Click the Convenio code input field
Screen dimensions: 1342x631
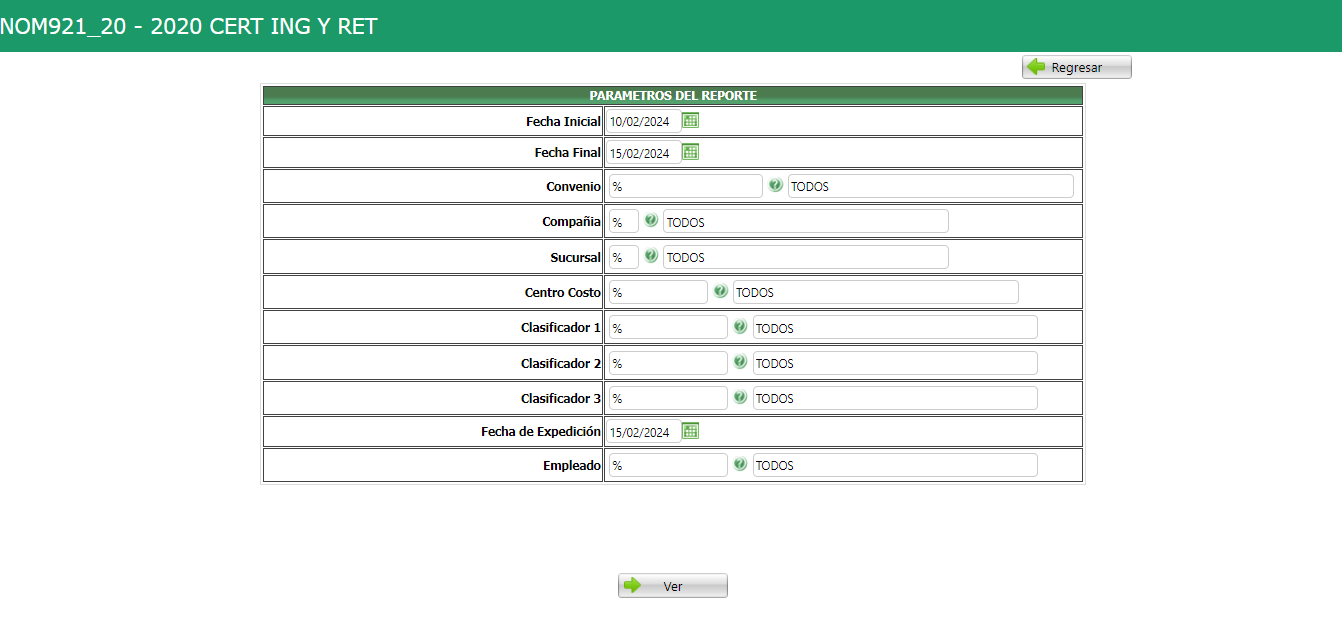point(685,186)
